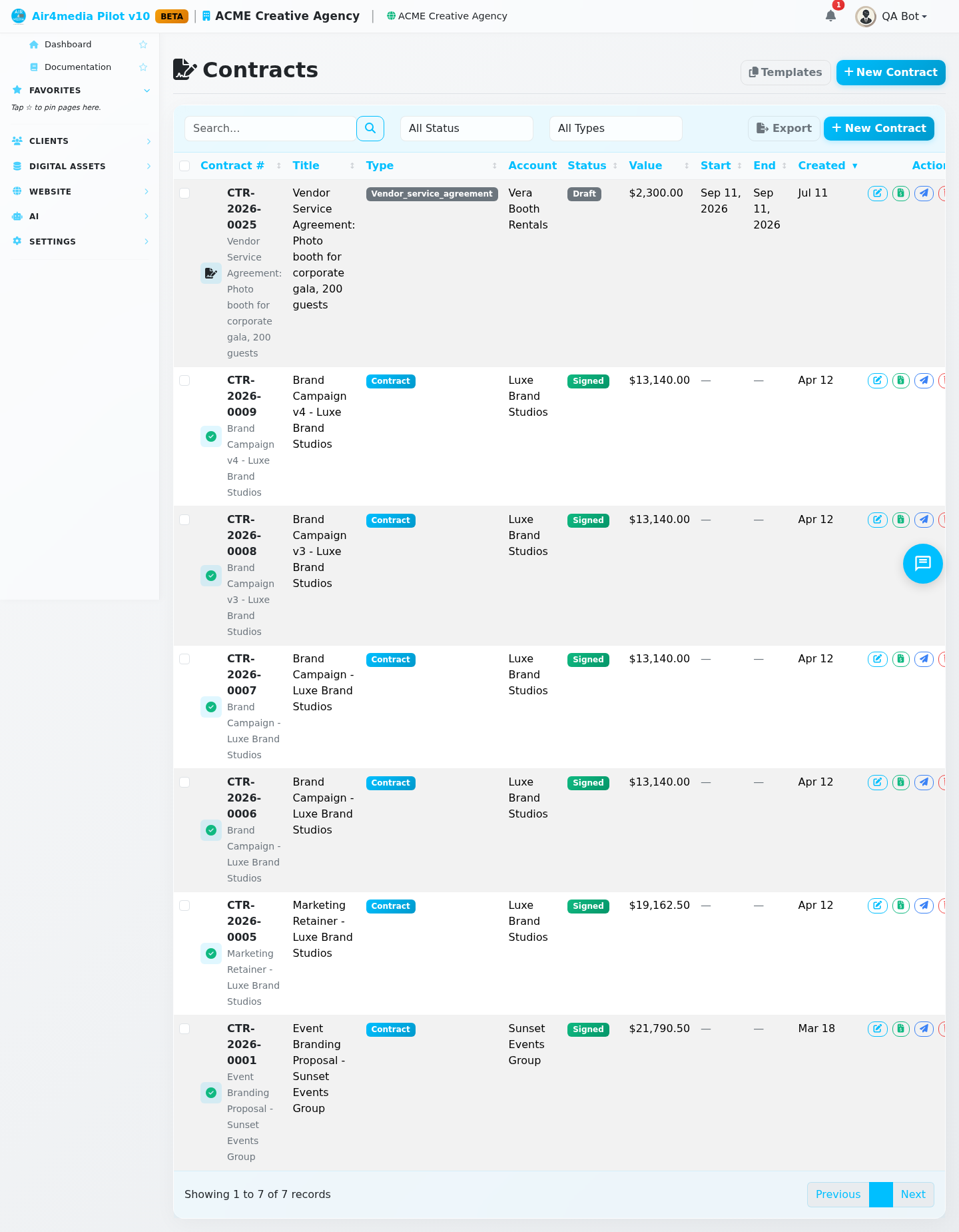The image size is (959, 1232).
Task: Open the All Types filter dropdown
Action: (x=616, y=129)
